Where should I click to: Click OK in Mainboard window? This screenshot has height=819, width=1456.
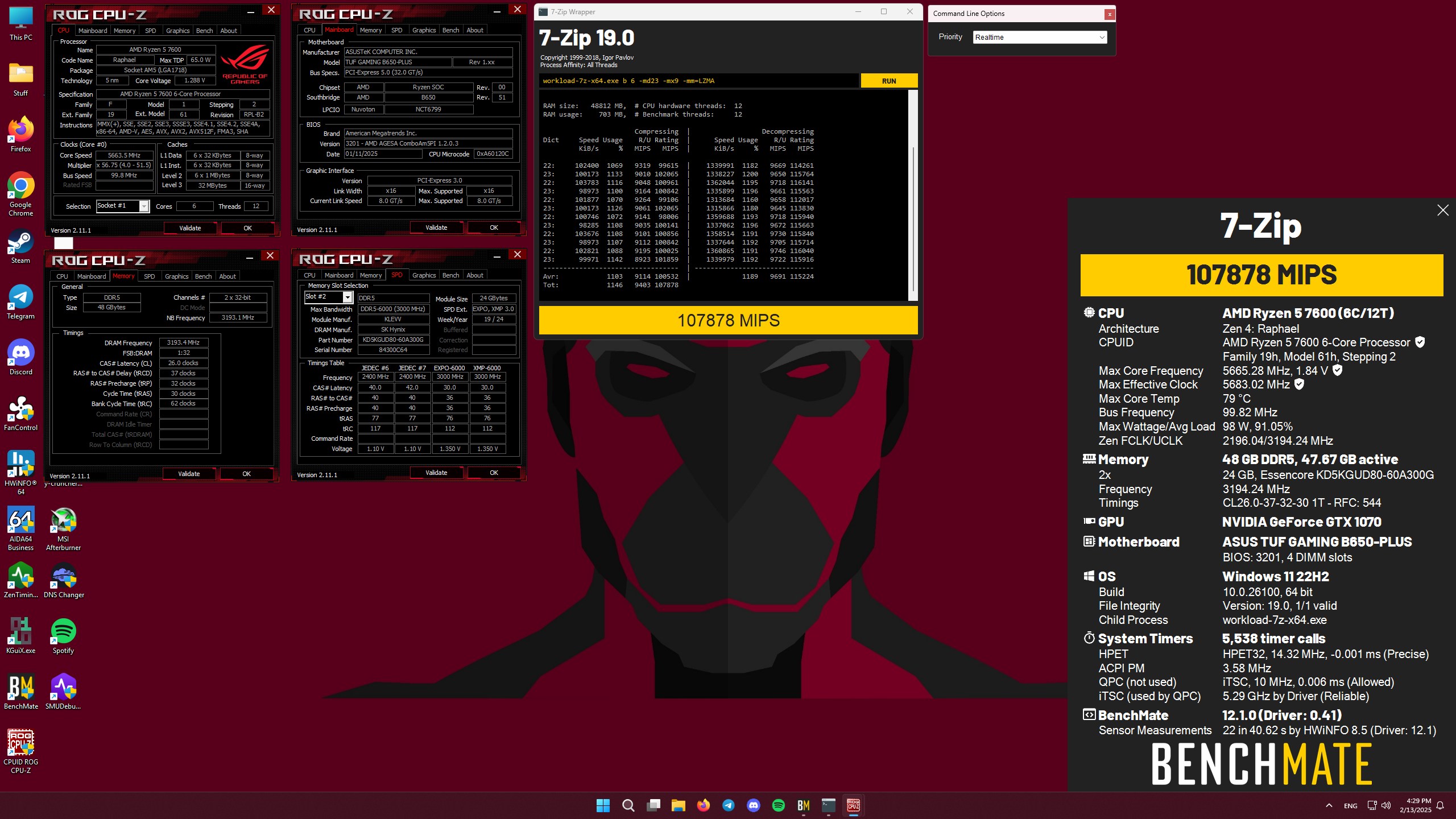tap(494, 227)
